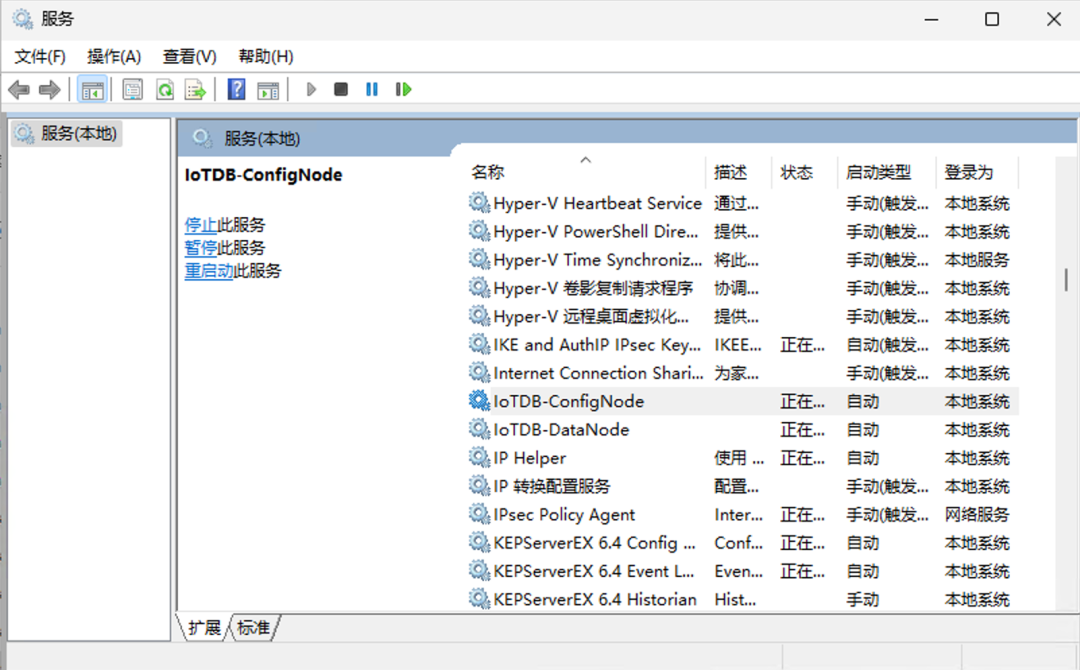Click gear icon of KEPServerEX 6.4 Config row

(479, 542)
